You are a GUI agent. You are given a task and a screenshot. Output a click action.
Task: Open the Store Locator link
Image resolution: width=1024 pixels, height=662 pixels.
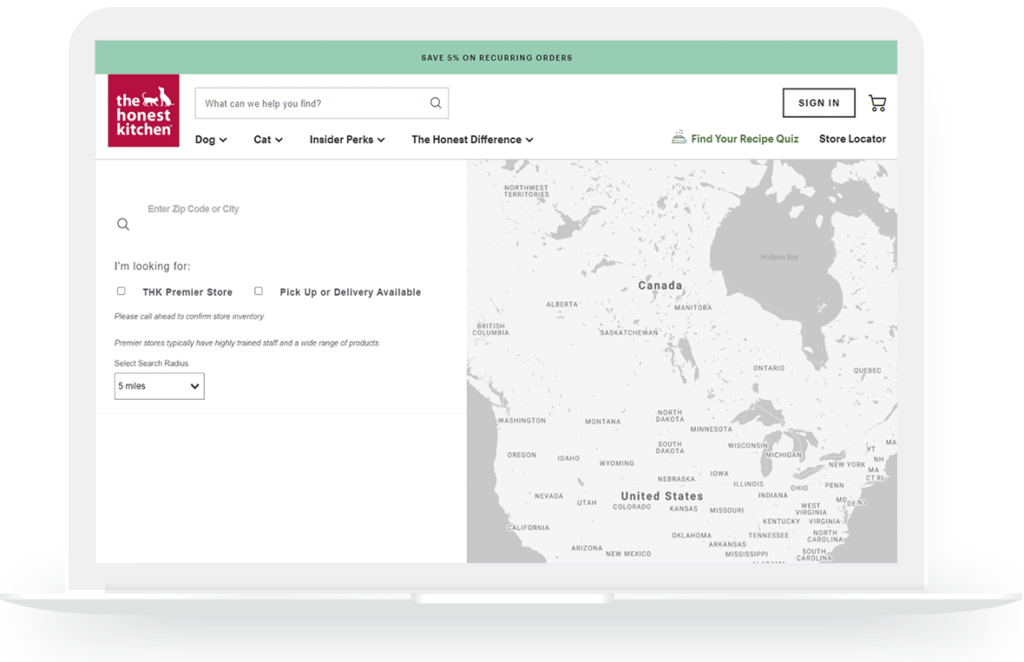(x=852, y=139)
